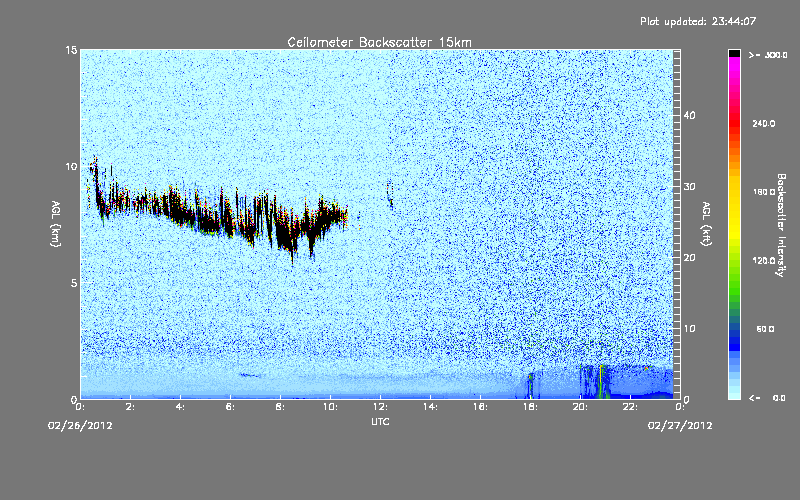Image resolution: width=800 pixels, height=500 pixels.
Task: Click the UTC x-axis label
Action: (x=380, y=421)
